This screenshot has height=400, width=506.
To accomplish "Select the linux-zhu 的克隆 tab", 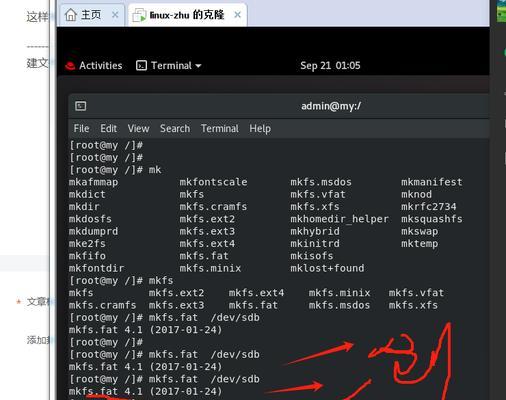I will pos(187,15).
